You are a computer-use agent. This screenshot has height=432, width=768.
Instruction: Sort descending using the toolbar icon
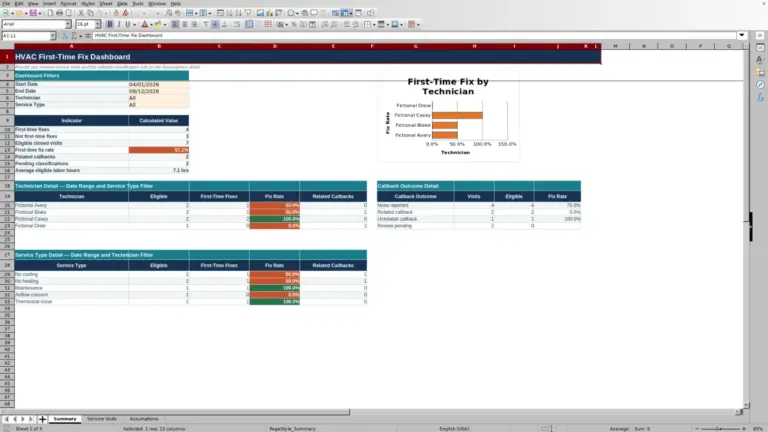(x=239, y=13)
